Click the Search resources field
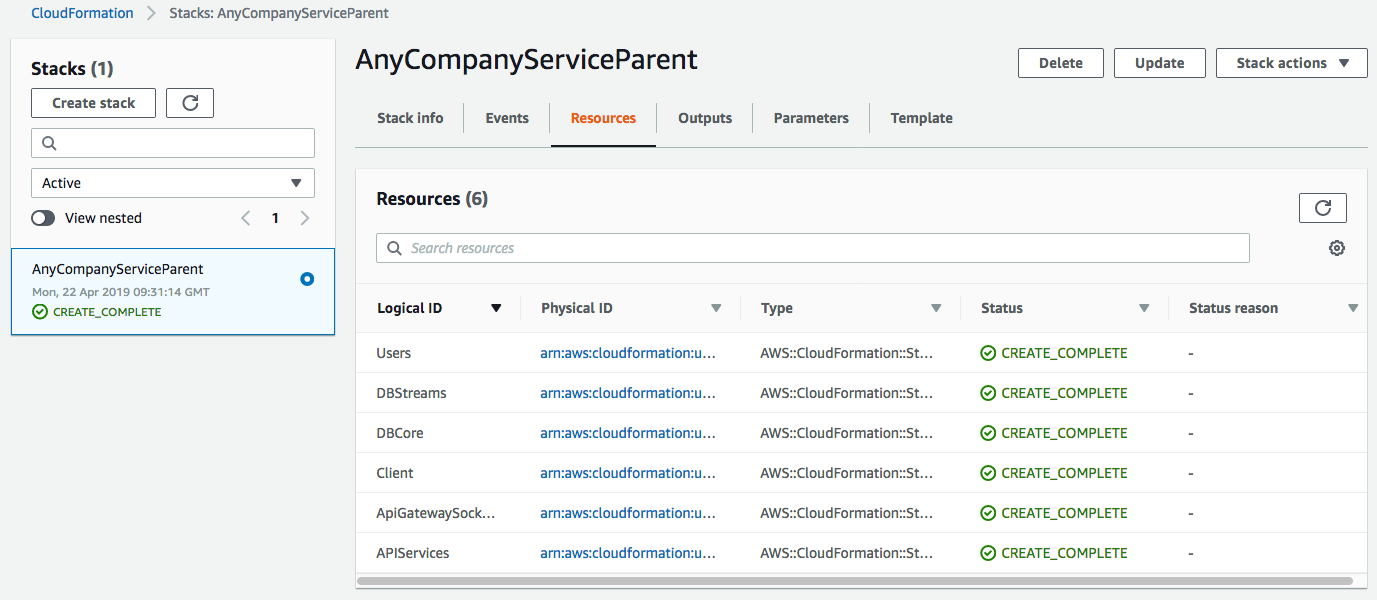This screenshot has width=1377, height=600. click(812, 248)
